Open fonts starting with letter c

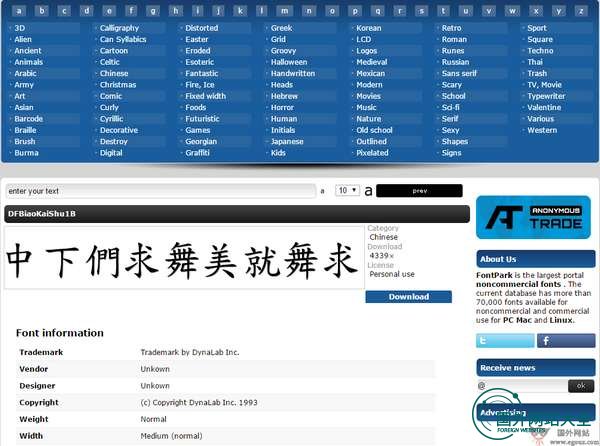tap(64, 11)
